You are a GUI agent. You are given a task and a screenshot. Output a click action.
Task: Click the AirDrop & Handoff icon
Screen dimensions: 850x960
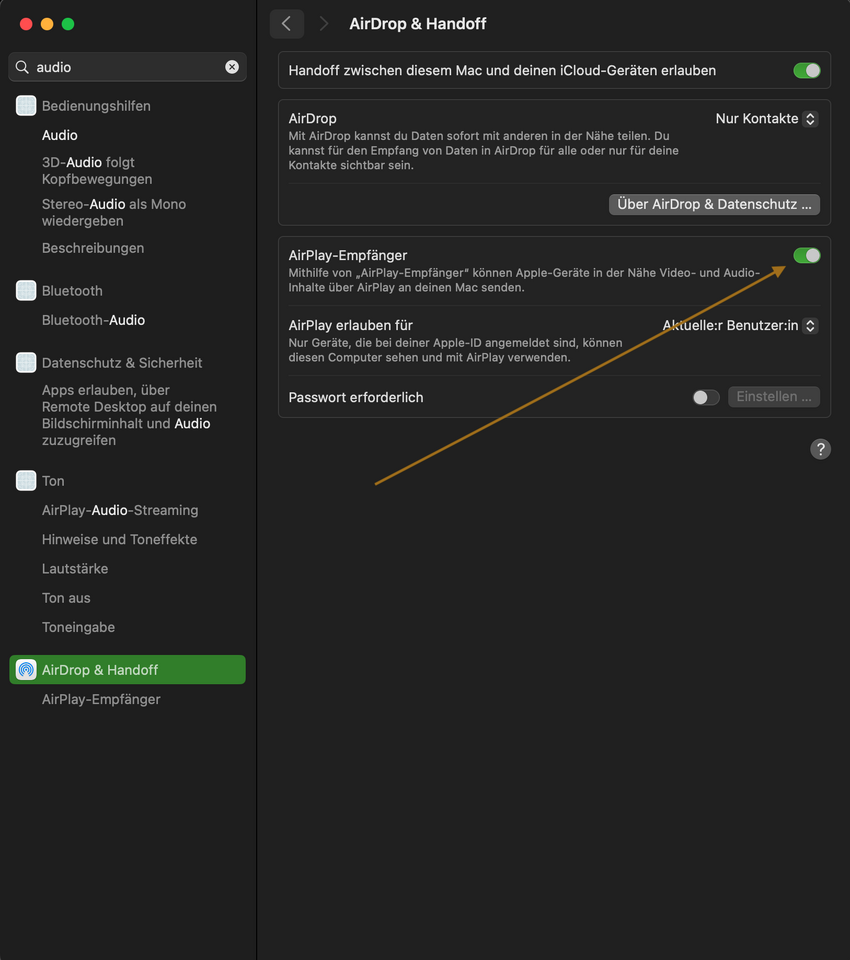(26, 670)
